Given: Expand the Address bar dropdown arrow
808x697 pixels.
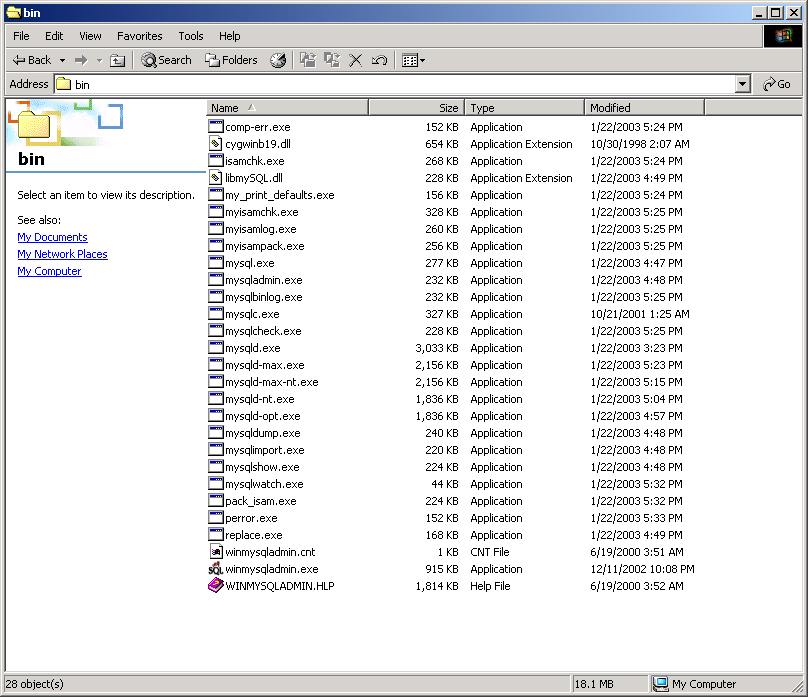Looking at the screenshot, I should (x=742, y=85).
